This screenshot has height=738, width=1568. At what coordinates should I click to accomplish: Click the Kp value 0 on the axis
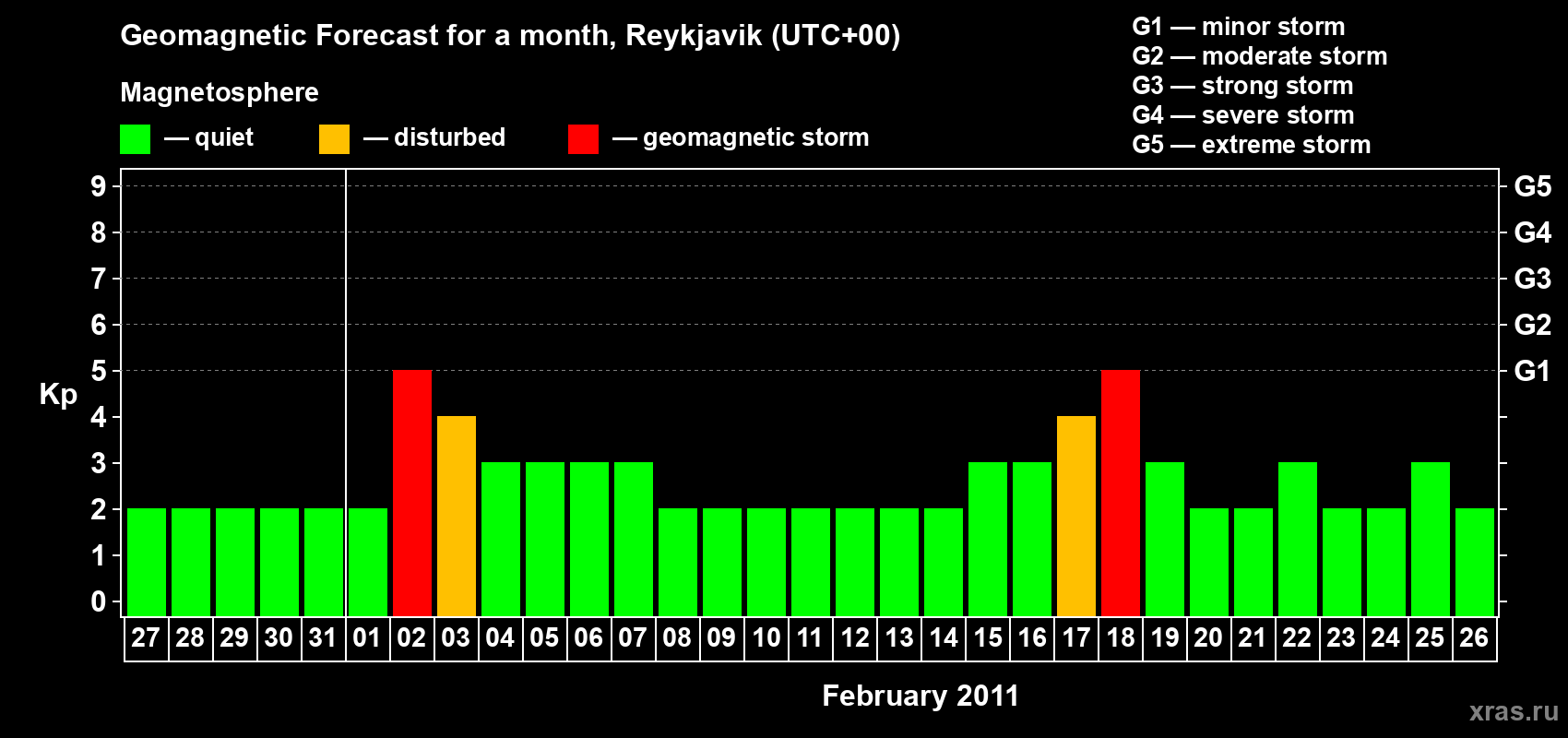(99, 601)
